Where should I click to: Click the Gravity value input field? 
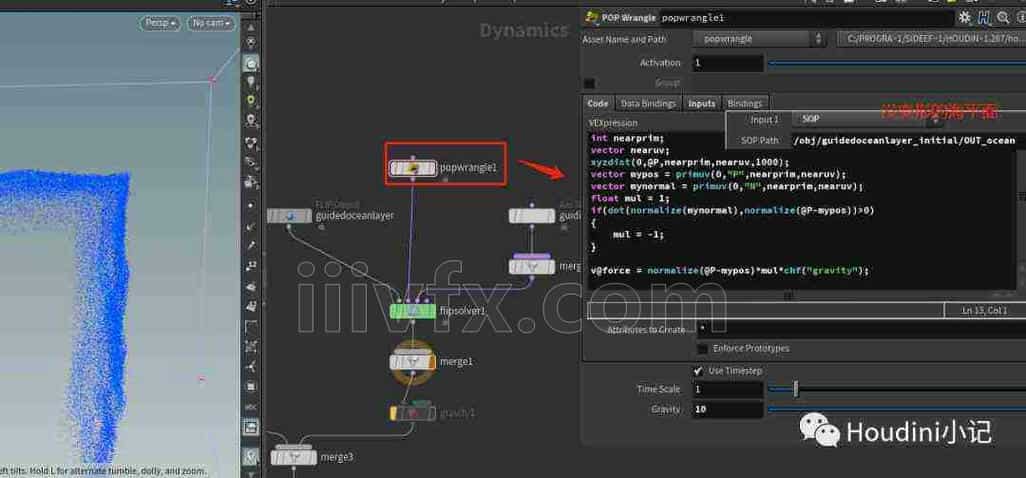click(725, 410)
